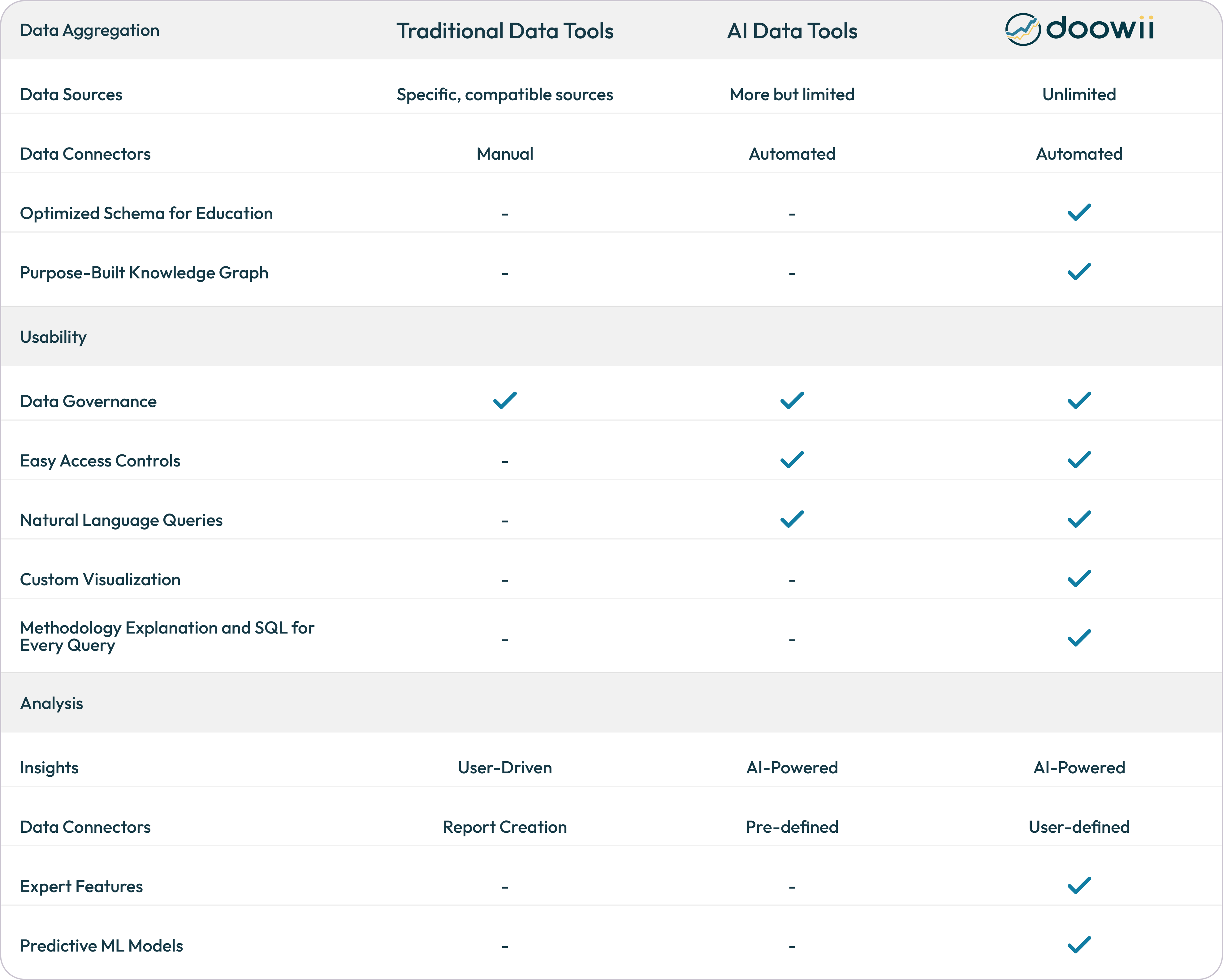The height and width of the screenshot is (980, 1223).
Task: Click doowii checkmark for Optimized Schema for Education
Action: point(1079,212)
